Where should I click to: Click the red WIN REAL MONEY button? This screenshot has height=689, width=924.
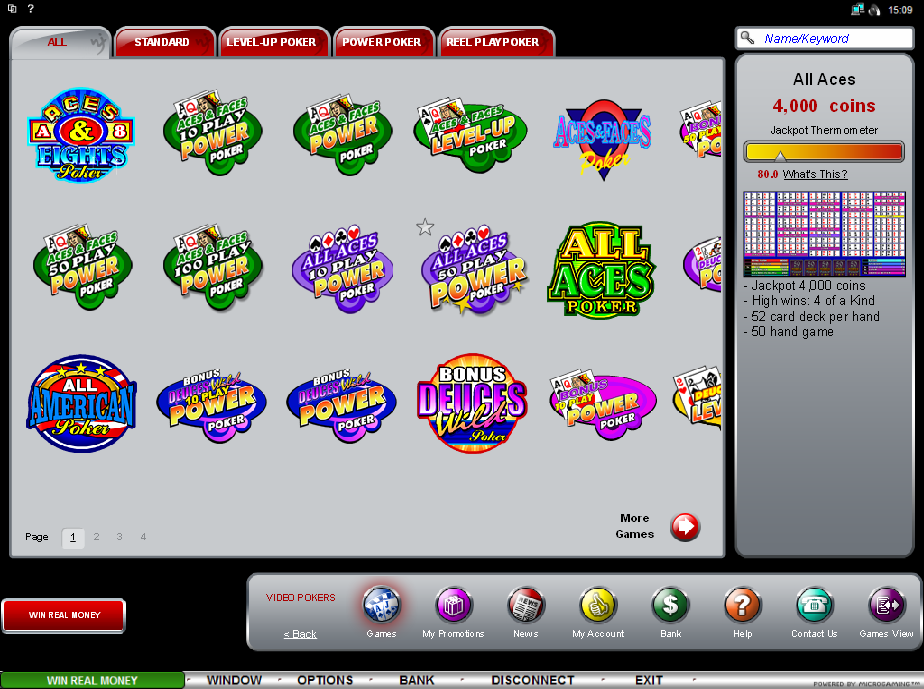[x=64, y=615]
